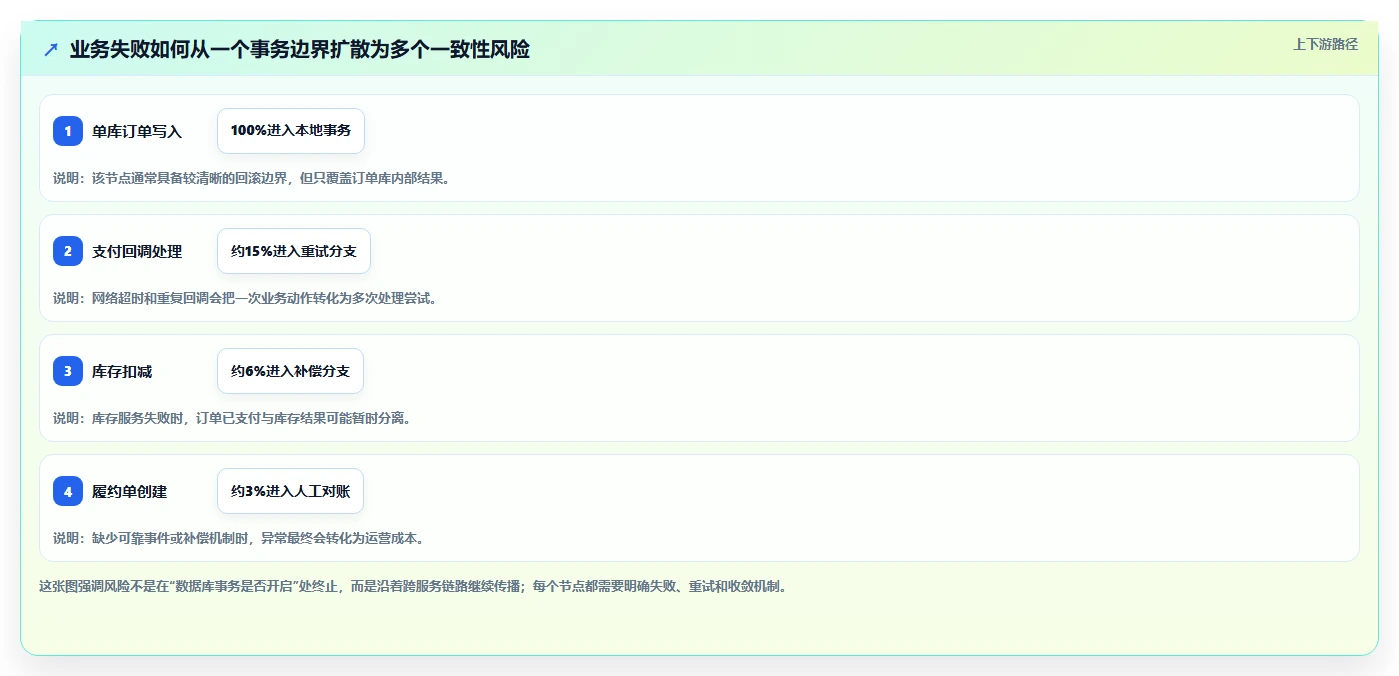This screenshot has height=676, width=1399.
Task: Click step number 3 badge
Action: tap(68, 371)
